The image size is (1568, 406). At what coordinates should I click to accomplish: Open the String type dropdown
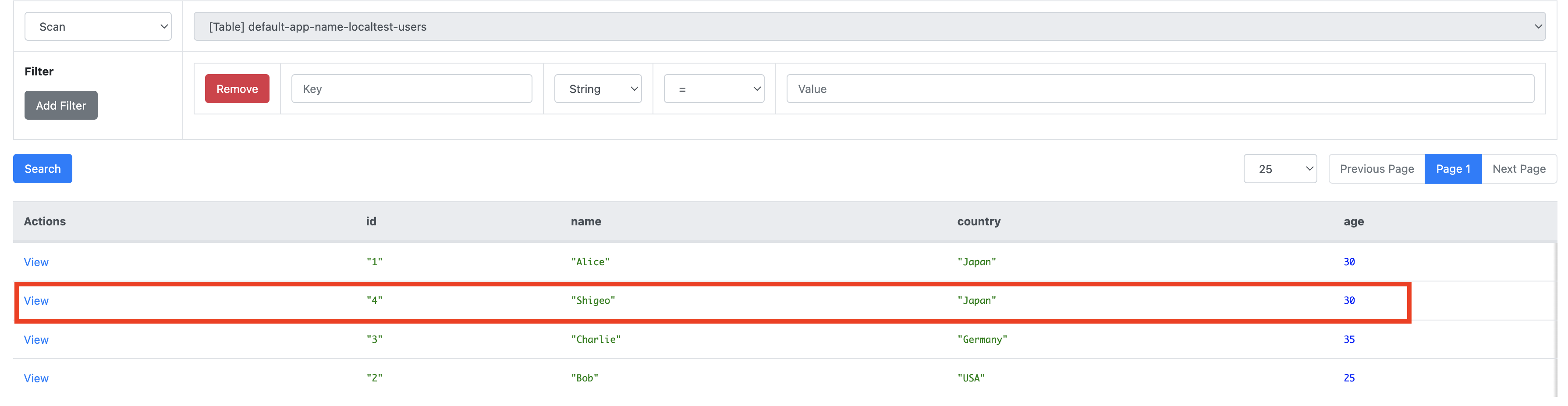[x=597, y=89]
